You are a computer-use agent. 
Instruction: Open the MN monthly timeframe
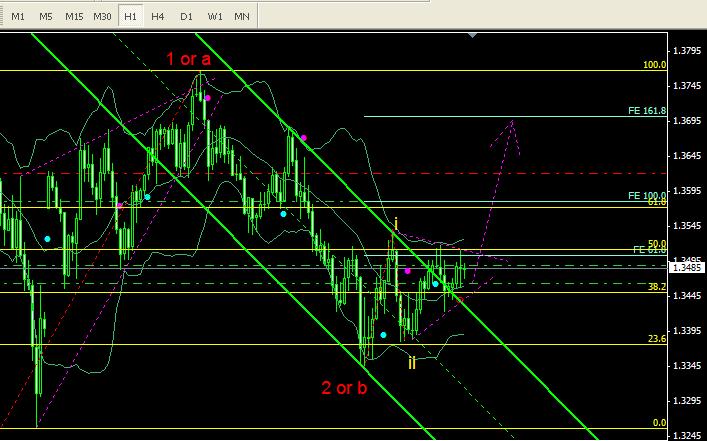242,17
